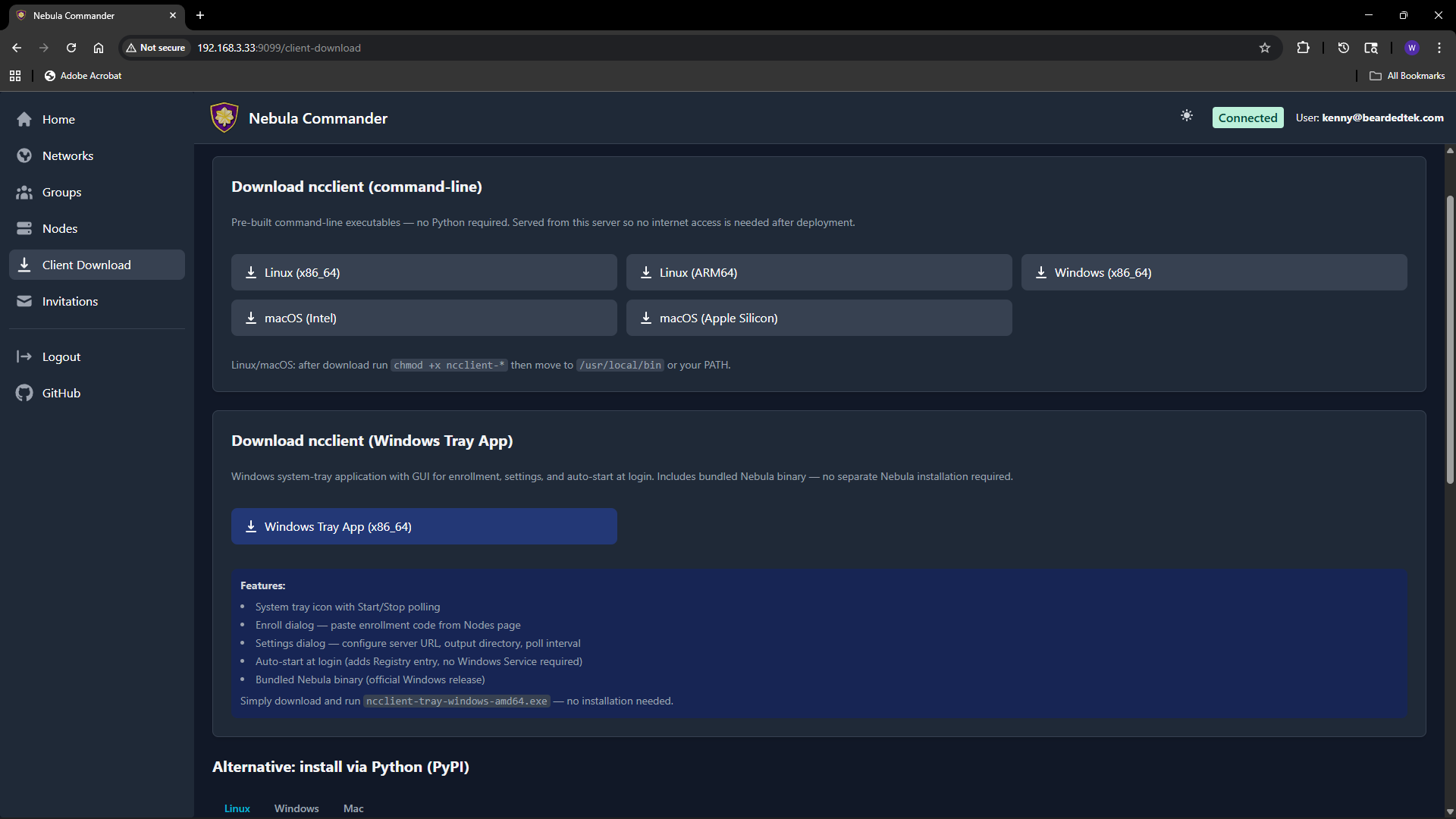The height and width of the screenshot is (819, 1456).
Task: Switch to the Windows tab under PyPI section
Action: point(296,808)
